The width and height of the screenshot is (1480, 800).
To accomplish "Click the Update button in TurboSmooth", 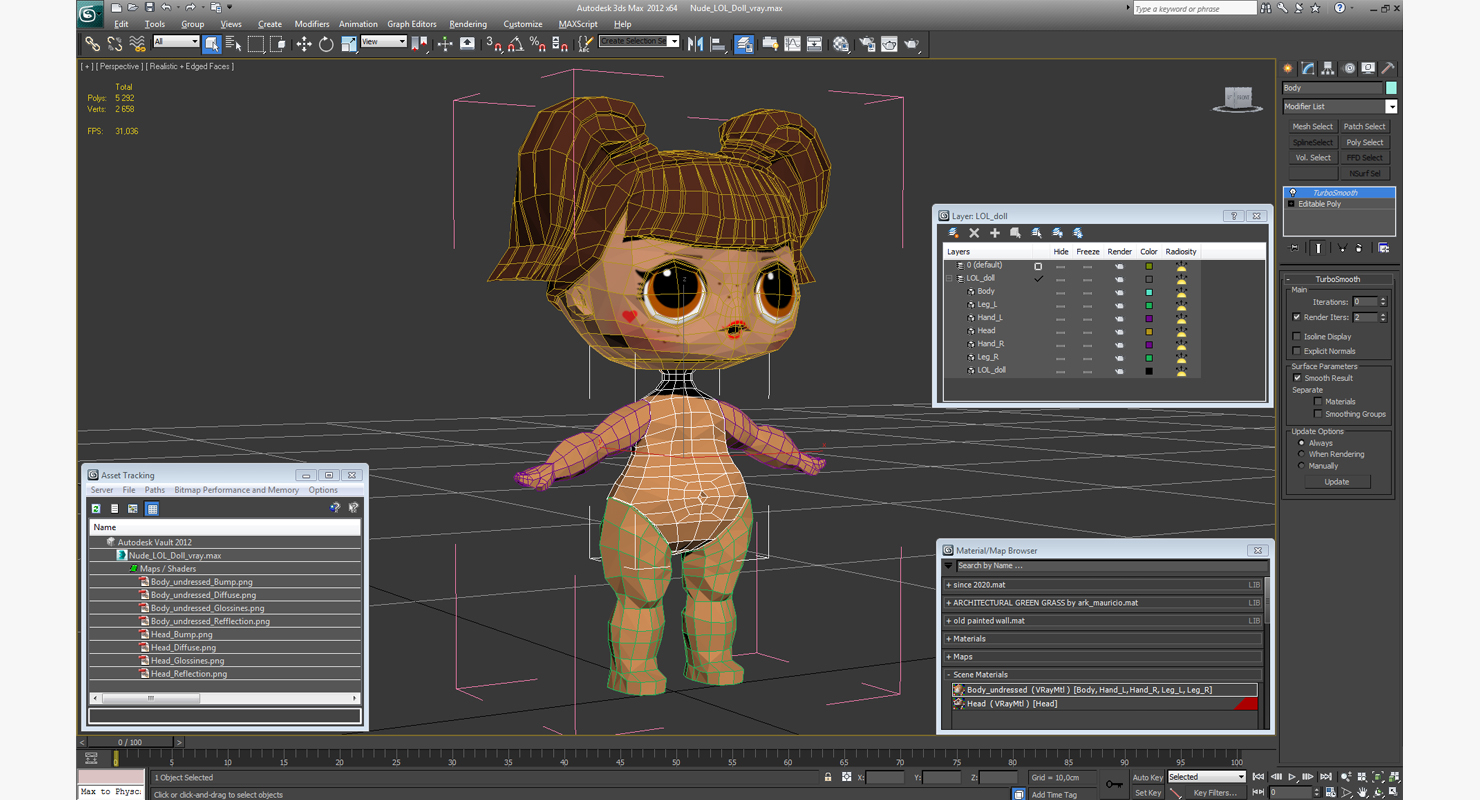I will 1337,482.
